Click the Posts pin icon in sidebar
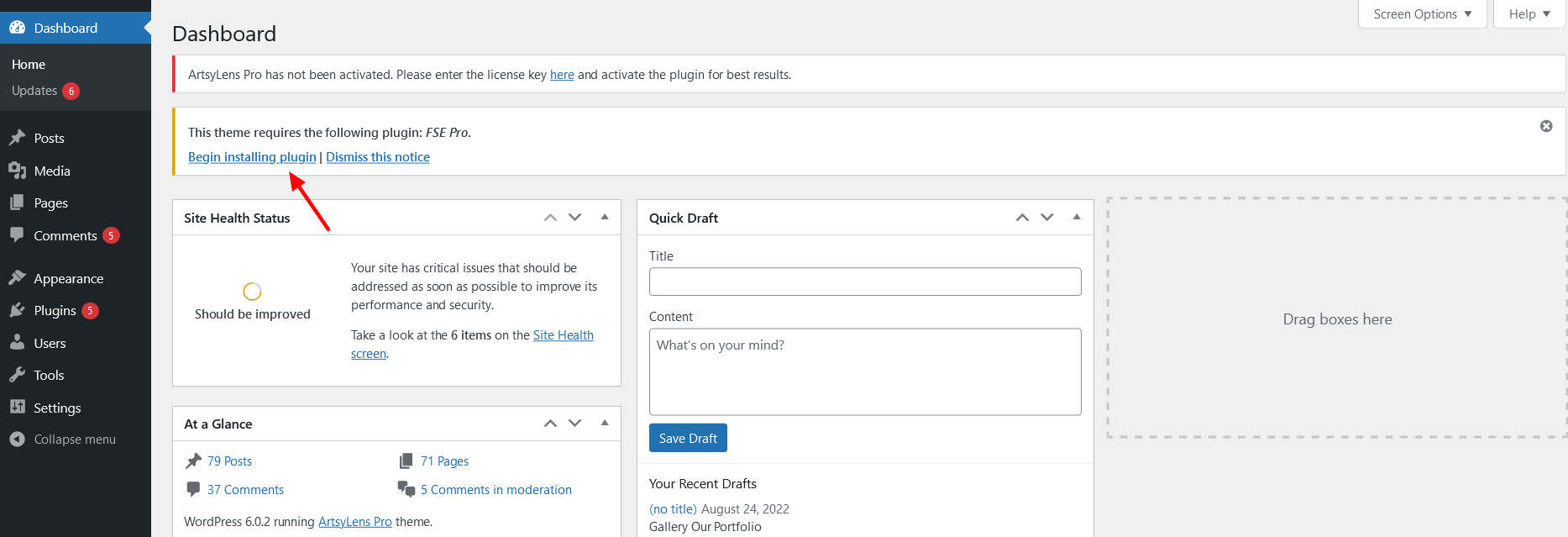The image size is (1568, 537). click(17, 138)
